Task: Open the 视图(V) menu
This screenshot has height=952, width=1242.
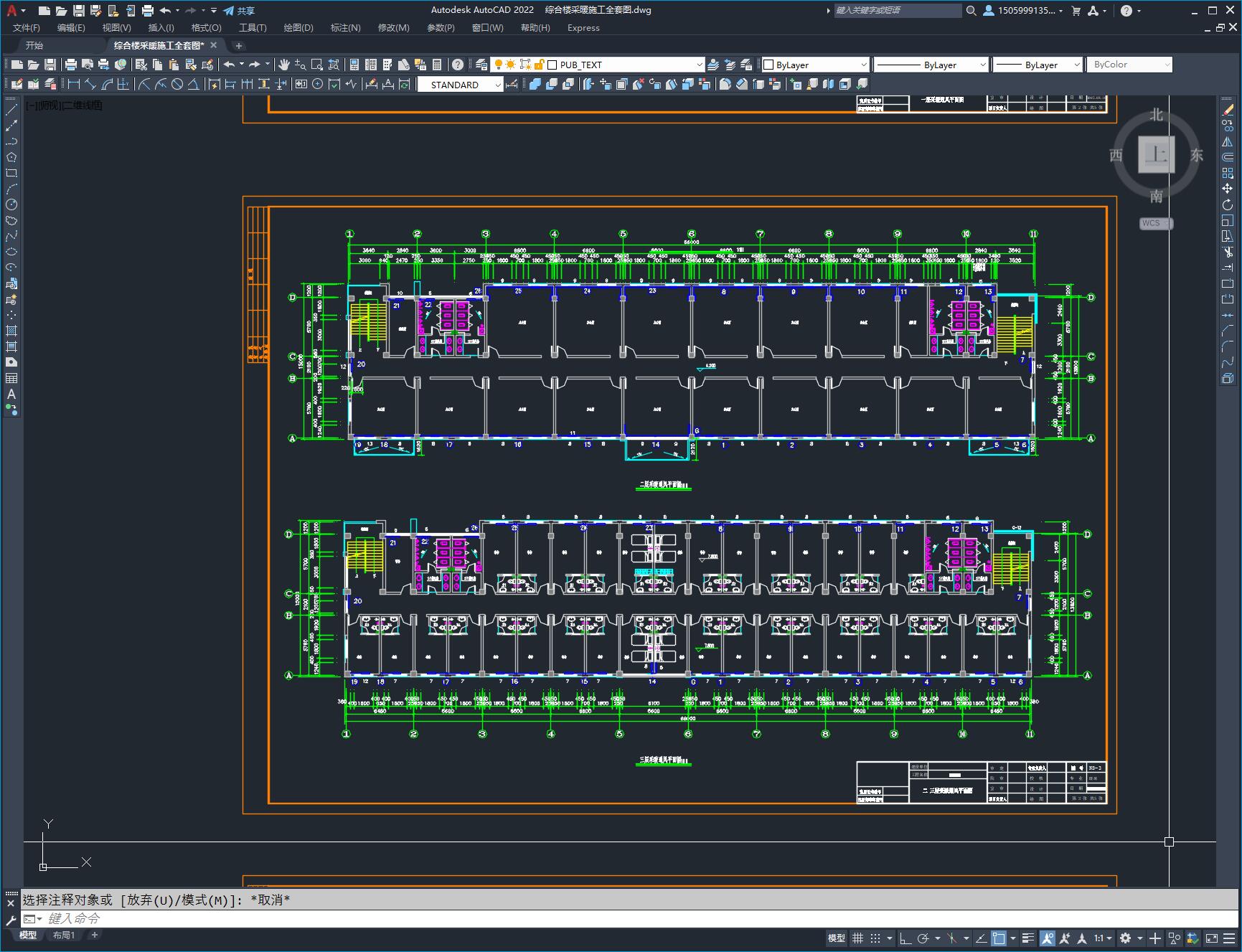Action: pos(116,27)
